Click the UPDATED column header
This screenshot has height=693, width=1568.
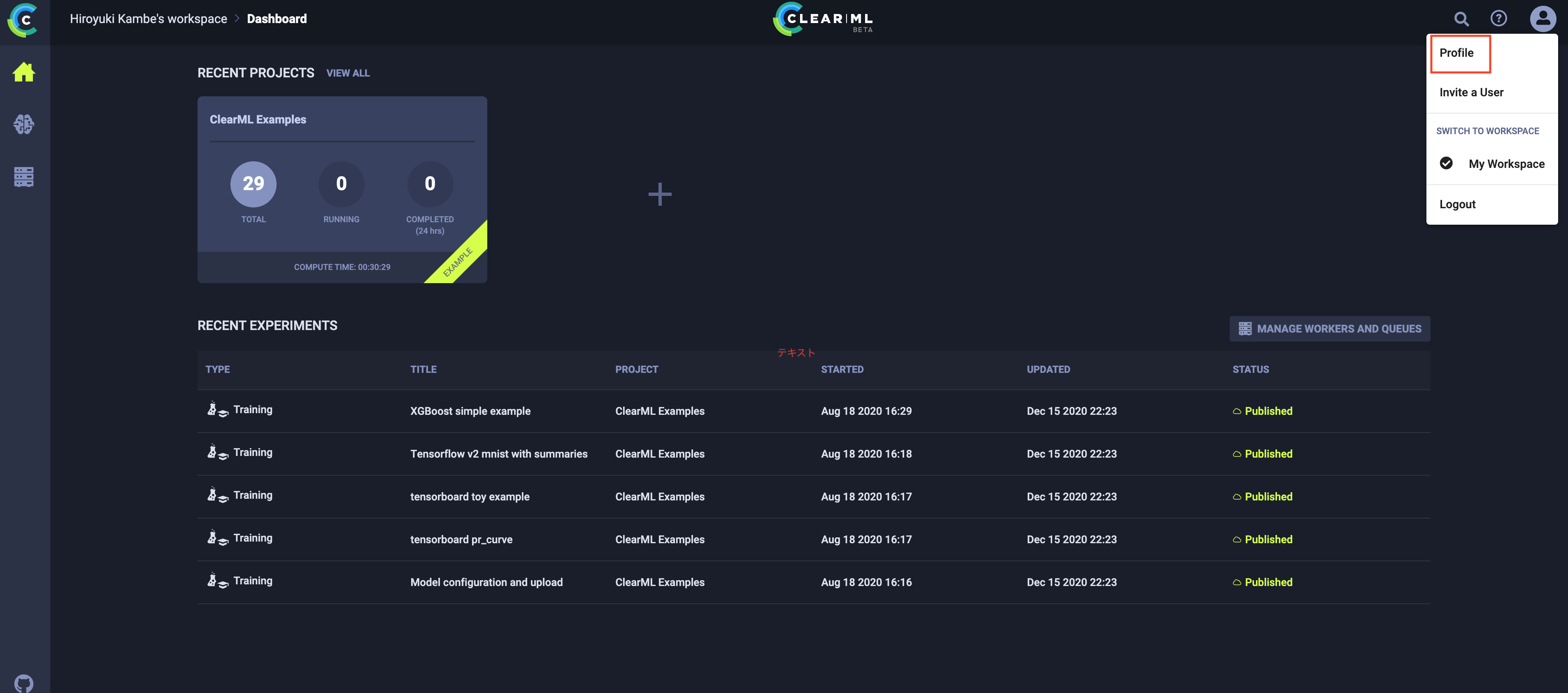[1047, 369]
